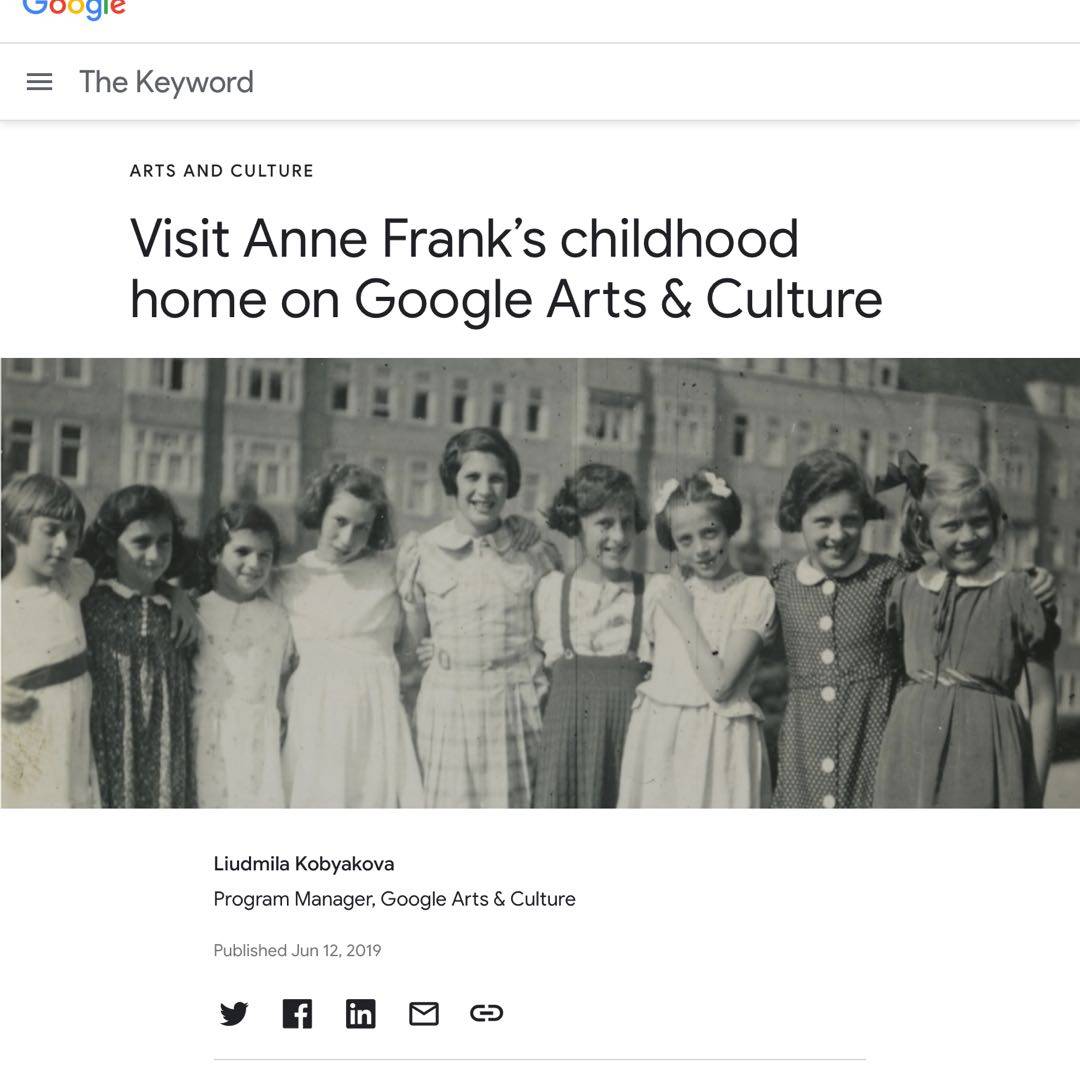Image resolution: width=1080 pixels, height=1080 pixels.
Task: Open the ARTS AND CULTURE category
Action: [x=221, y=171]
